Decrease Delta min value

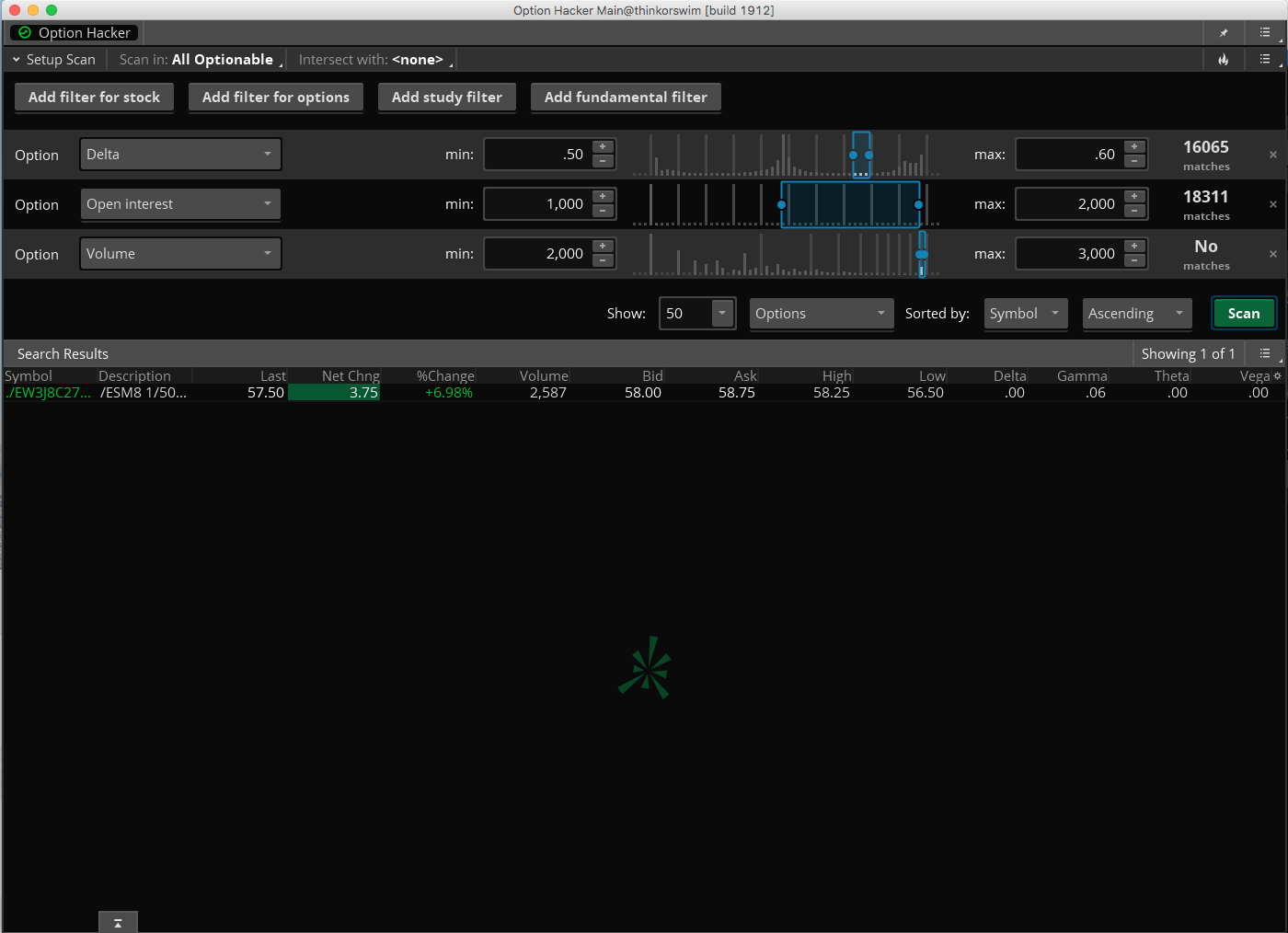click(x=603, y=161)
